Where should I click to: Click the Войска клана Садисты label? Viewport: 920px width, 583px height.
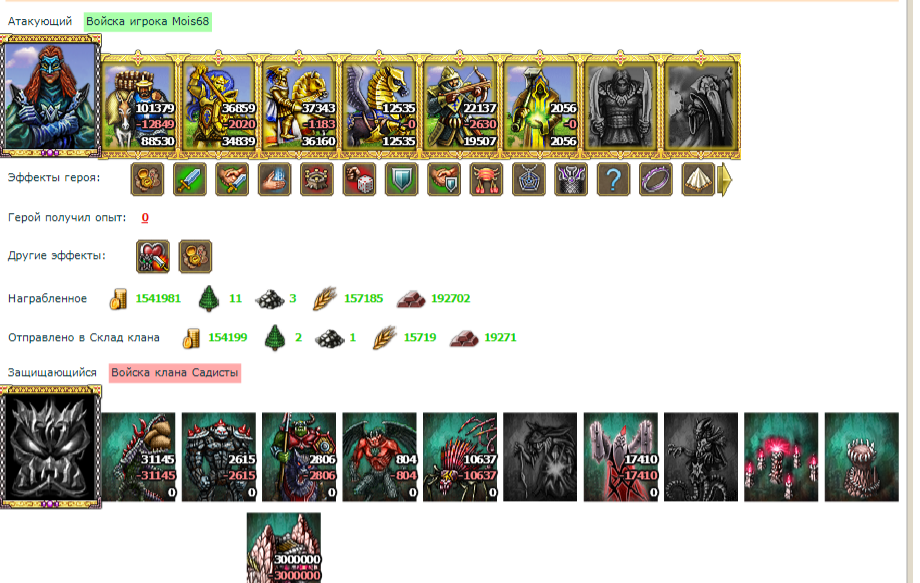(175, 372)
